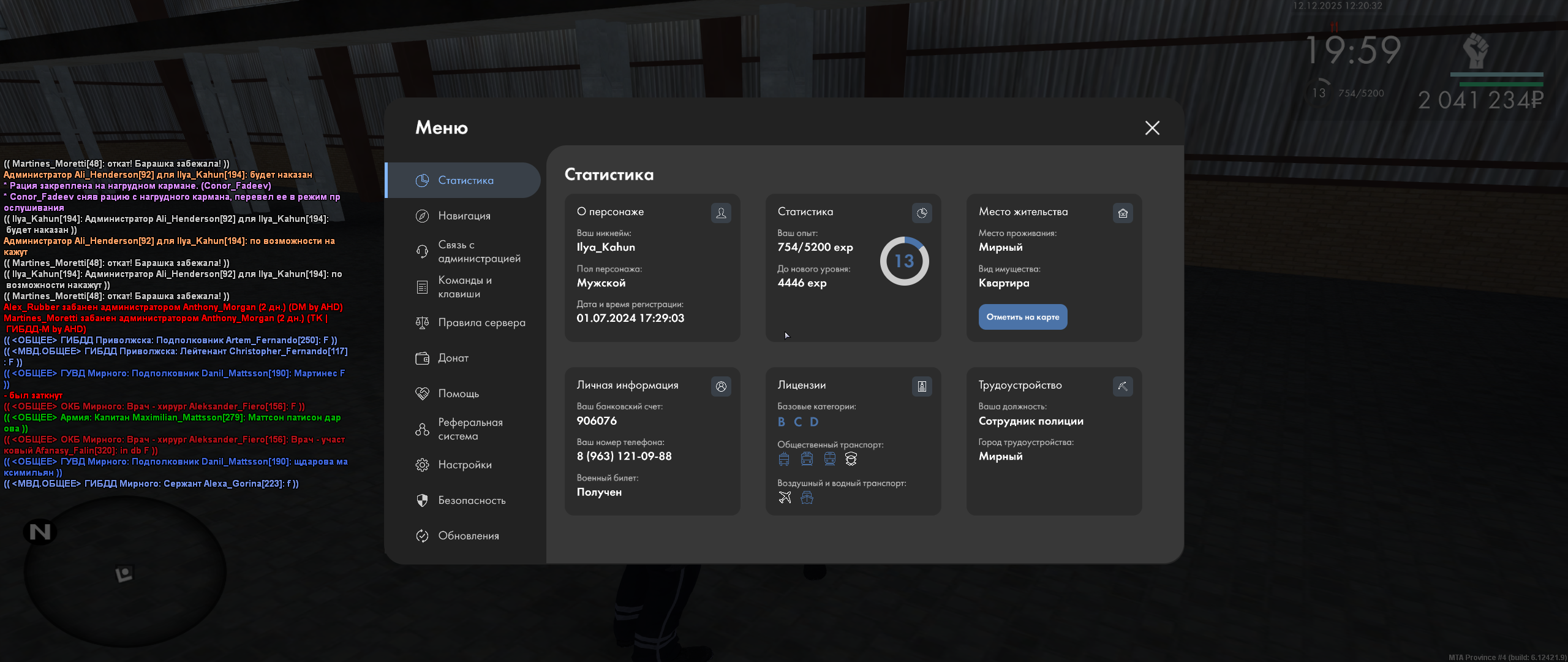
Task: Select Команды и клавиши menu item
Action: pos(464,287)
